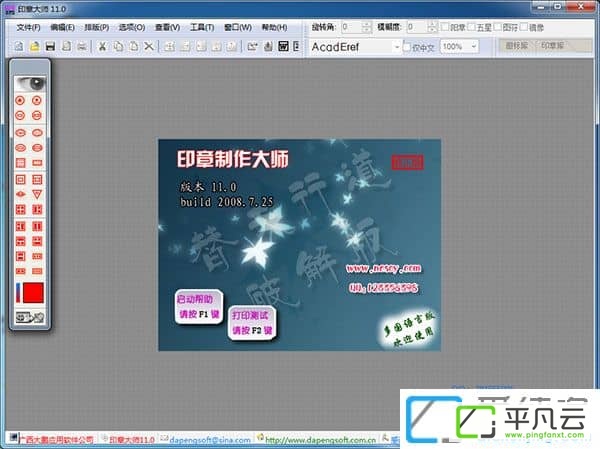
Task: Open the http://www.dapengsoft.com.cn link
Action: click(x=320, y=440)
